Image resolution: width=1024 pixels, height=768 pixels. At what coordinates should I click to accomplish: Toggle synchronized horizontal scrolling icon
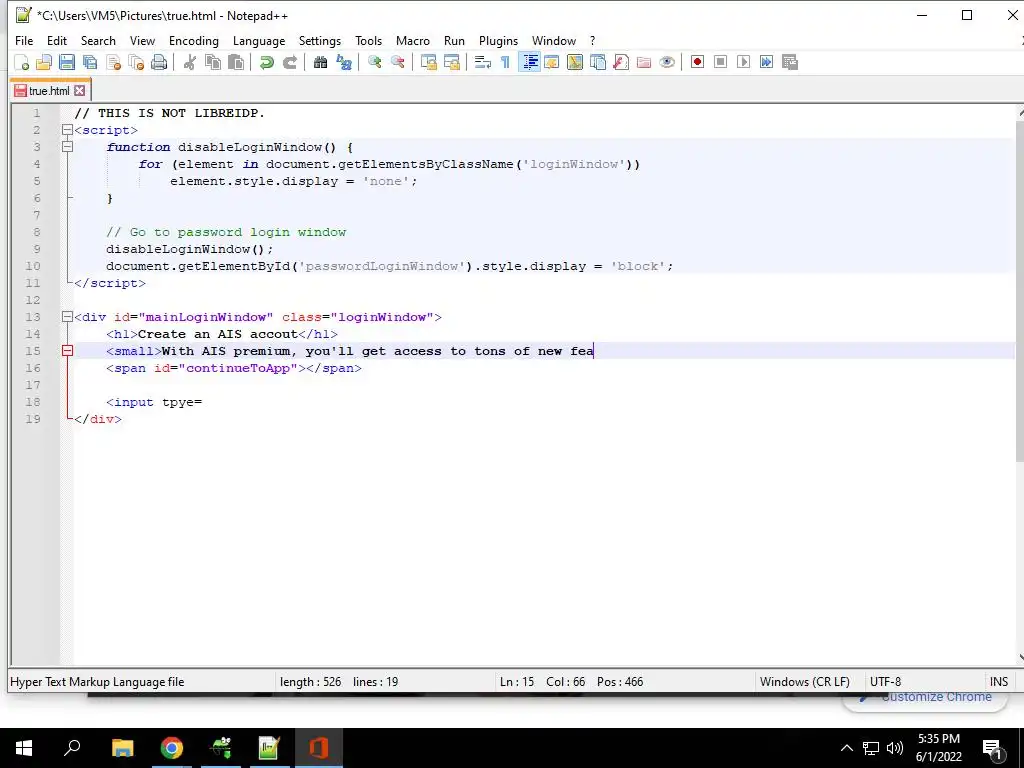pyautogui.click(x=451, y=62)
